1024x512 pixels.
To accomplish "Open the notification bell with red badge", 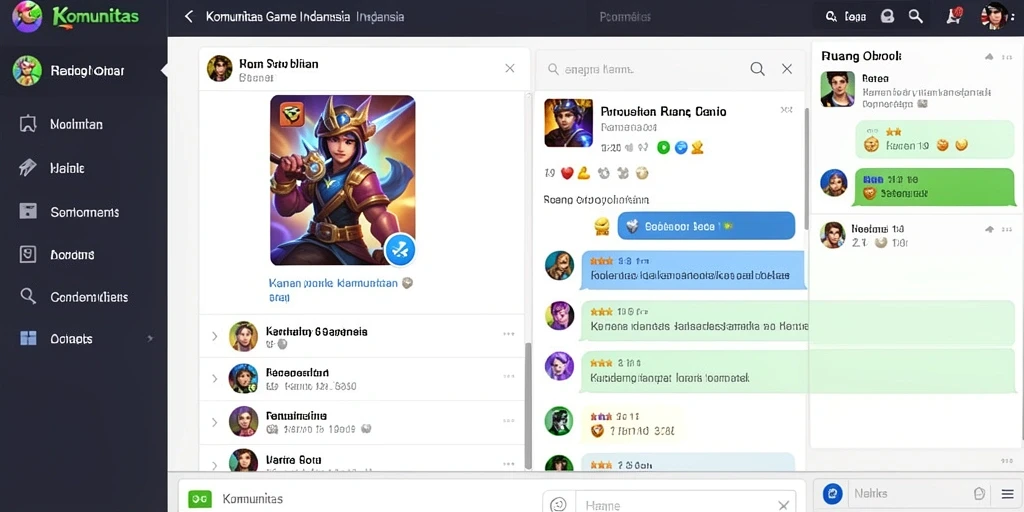I will (x=952, y=16).
